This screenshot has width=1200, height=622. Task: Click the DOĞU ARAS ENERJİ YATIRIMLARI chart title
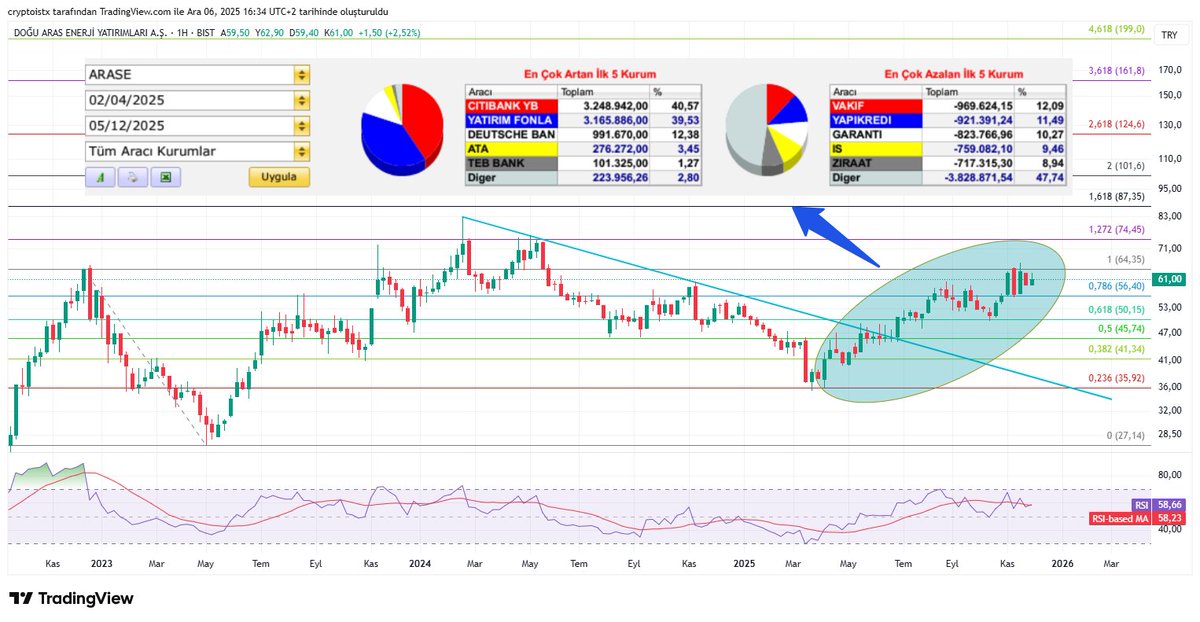pos(92,32)
